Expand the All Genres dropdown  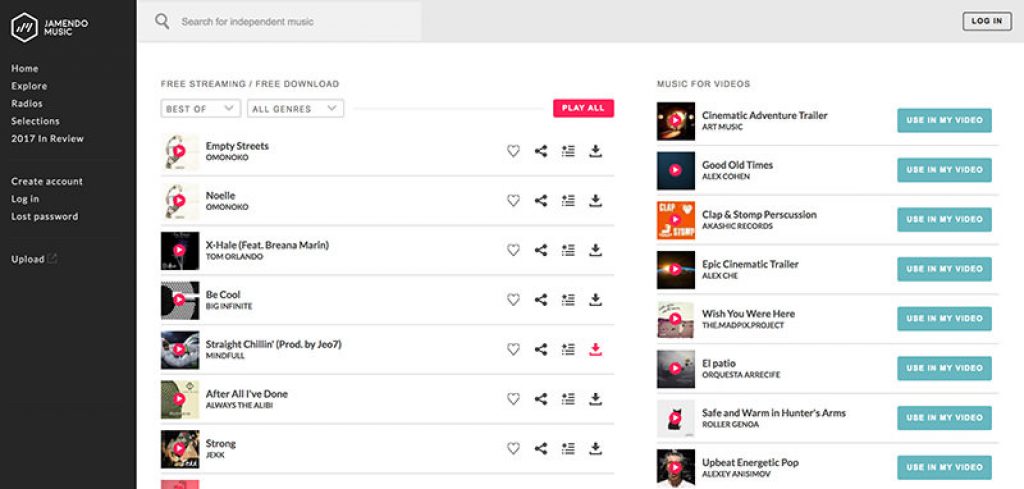pos(295,108)
